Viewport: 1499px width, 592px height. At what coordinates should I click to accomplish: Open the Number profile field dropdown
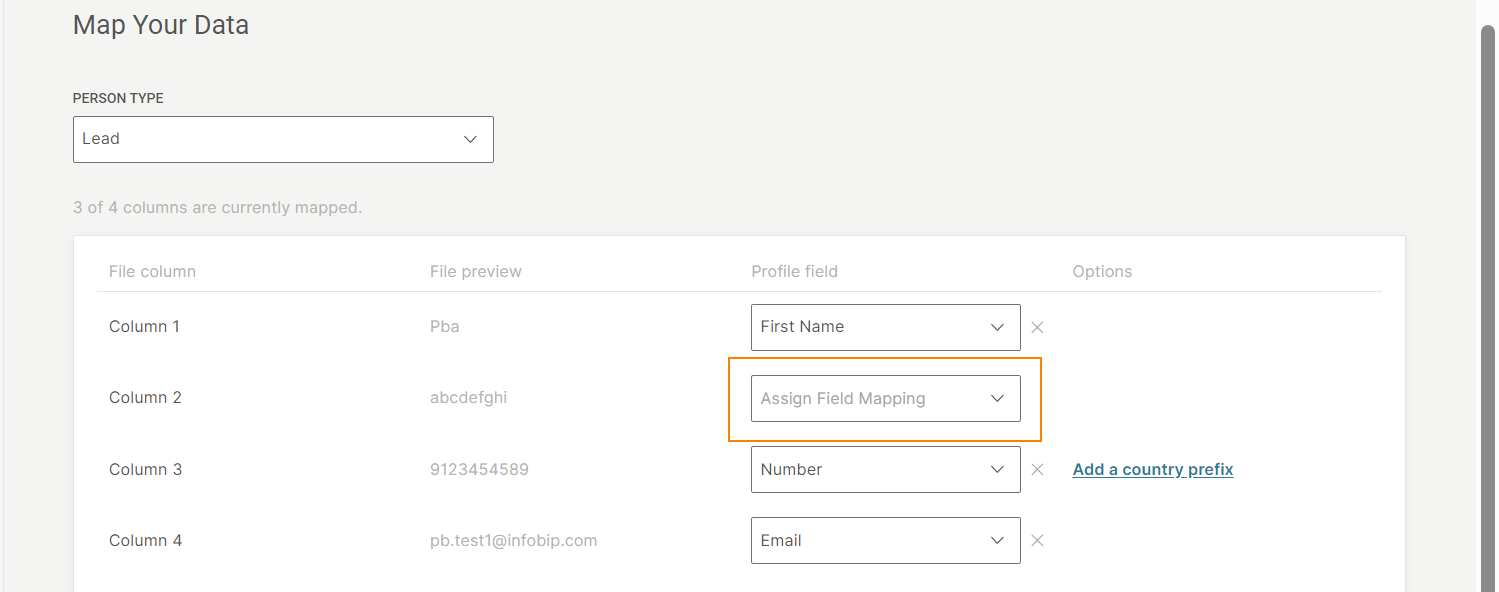click(x=884, y=470)
